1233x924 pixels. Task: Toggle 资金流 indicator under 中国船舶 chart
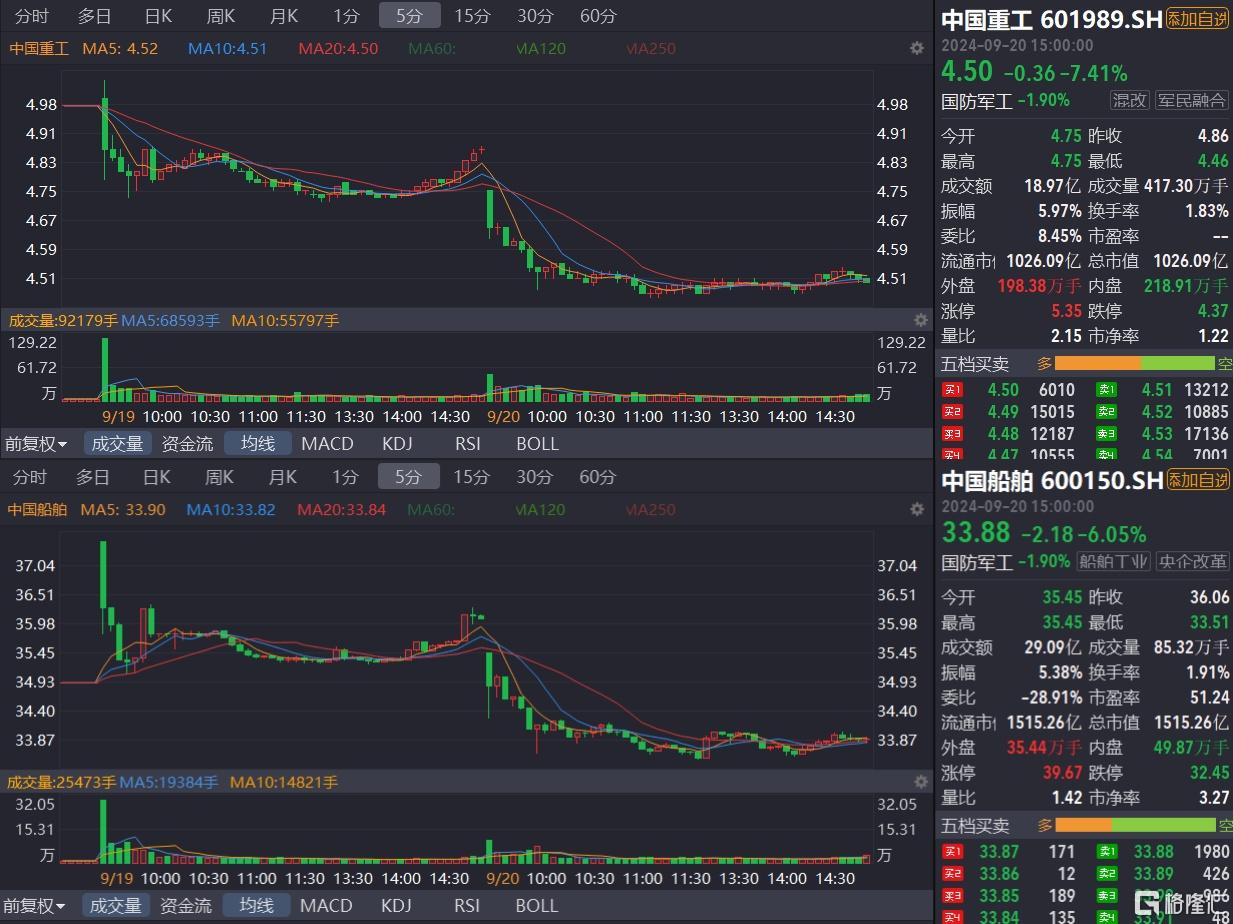click(x=187, y=906)
